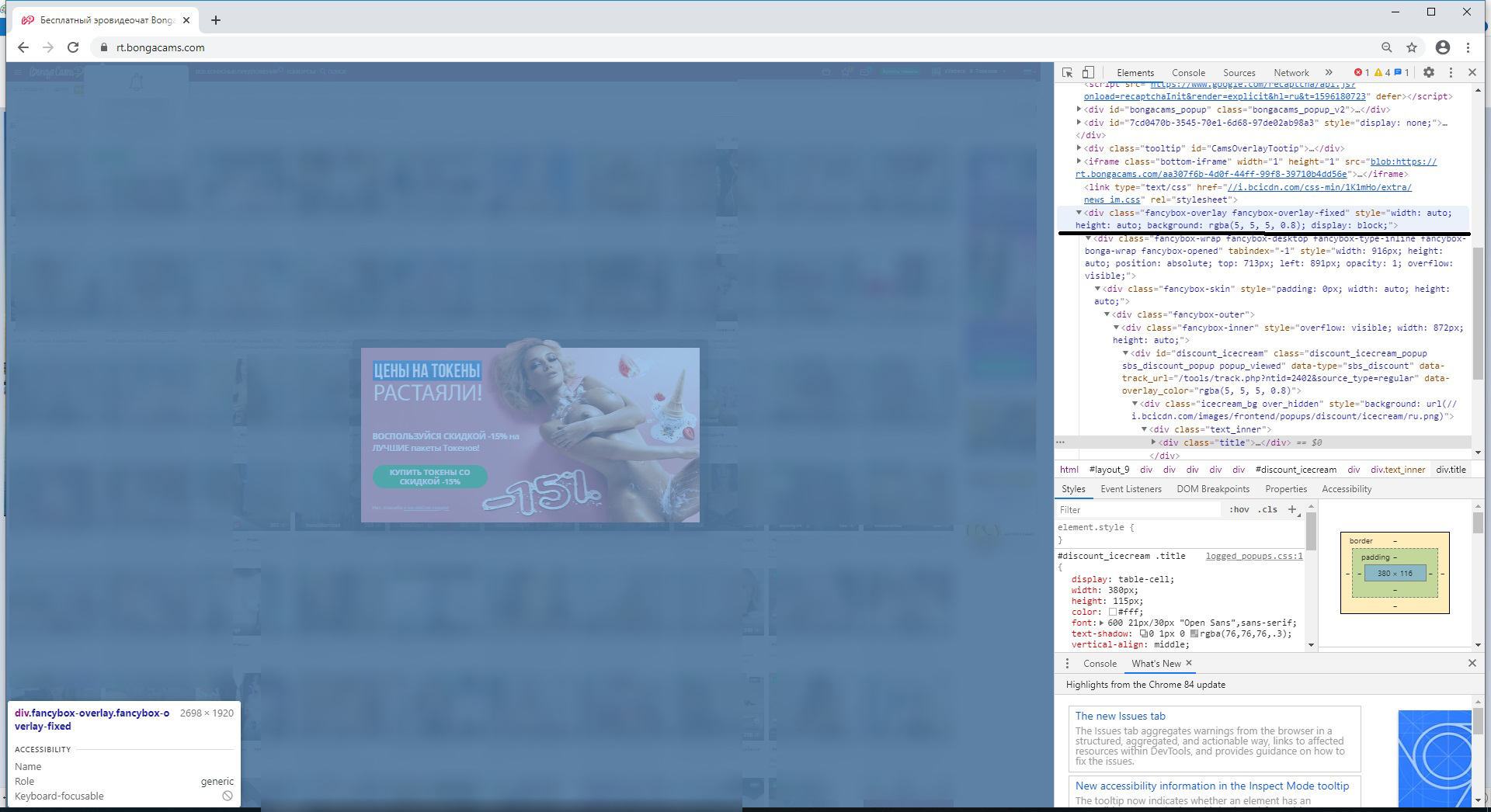1491x812 pixels.
Task: Open DevTools customize kebab menu
Action: [1451, 72]
